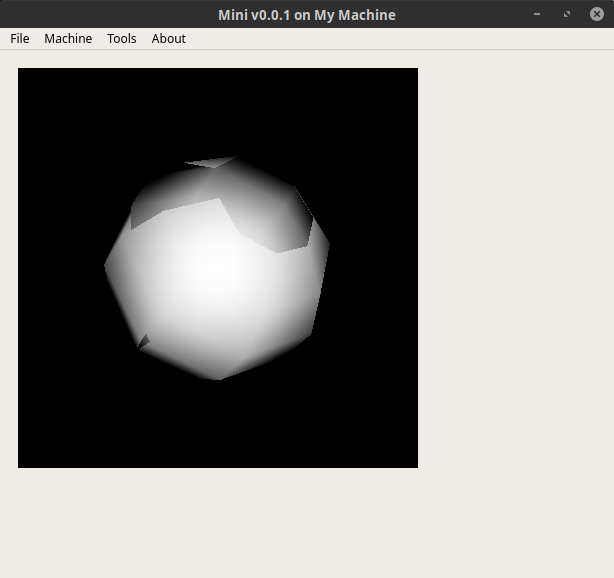
Task: Open the Tools menu
Action: (x=122, y=39)
